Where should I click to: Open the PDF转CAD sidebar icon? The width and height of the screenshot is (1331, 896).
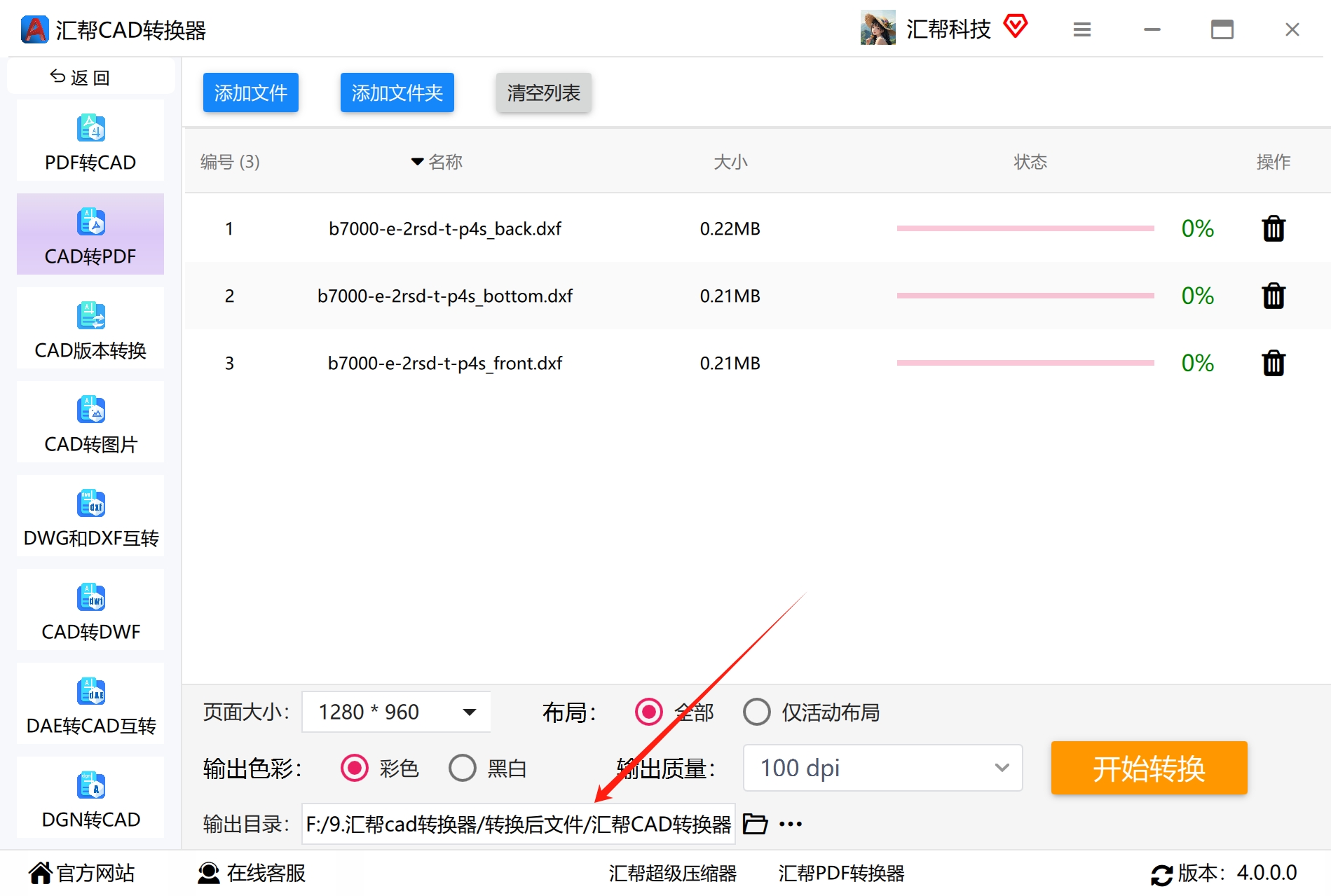coord(90,128)
